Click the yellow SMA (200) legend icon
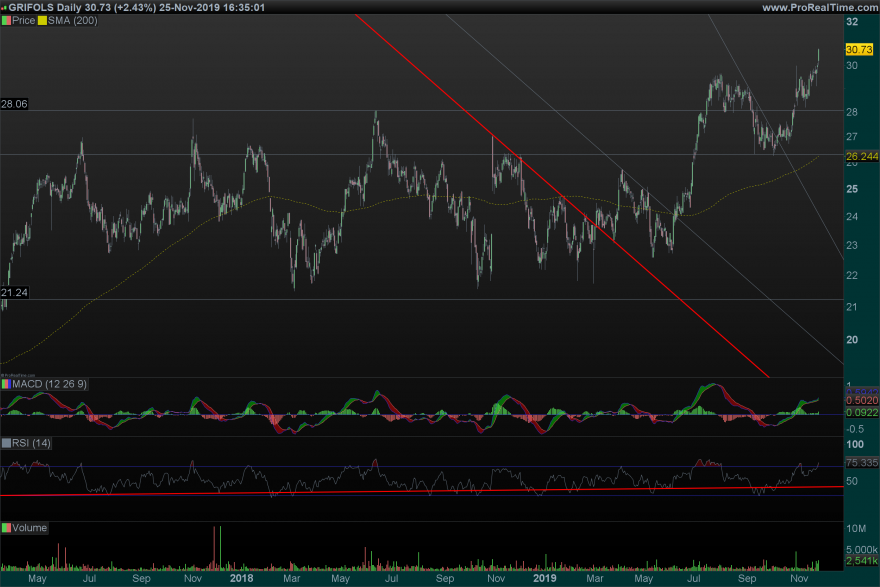 click(x=41, y=20)
